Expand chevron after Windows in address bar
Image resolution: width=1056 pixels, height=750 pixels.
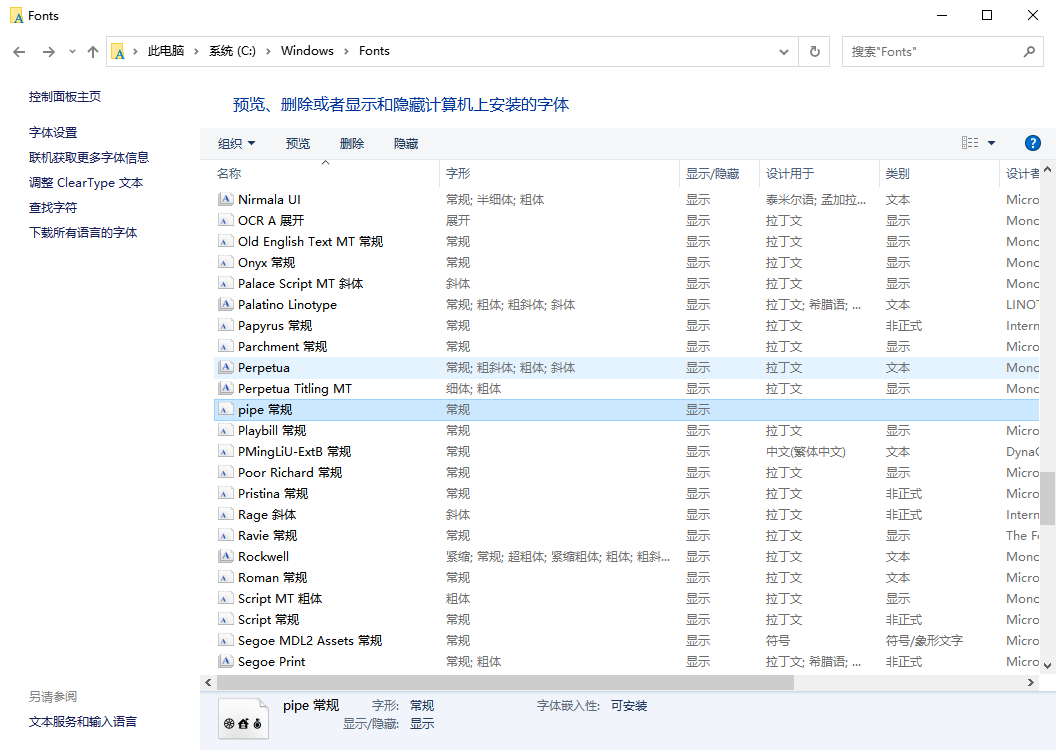coord(346,52)
